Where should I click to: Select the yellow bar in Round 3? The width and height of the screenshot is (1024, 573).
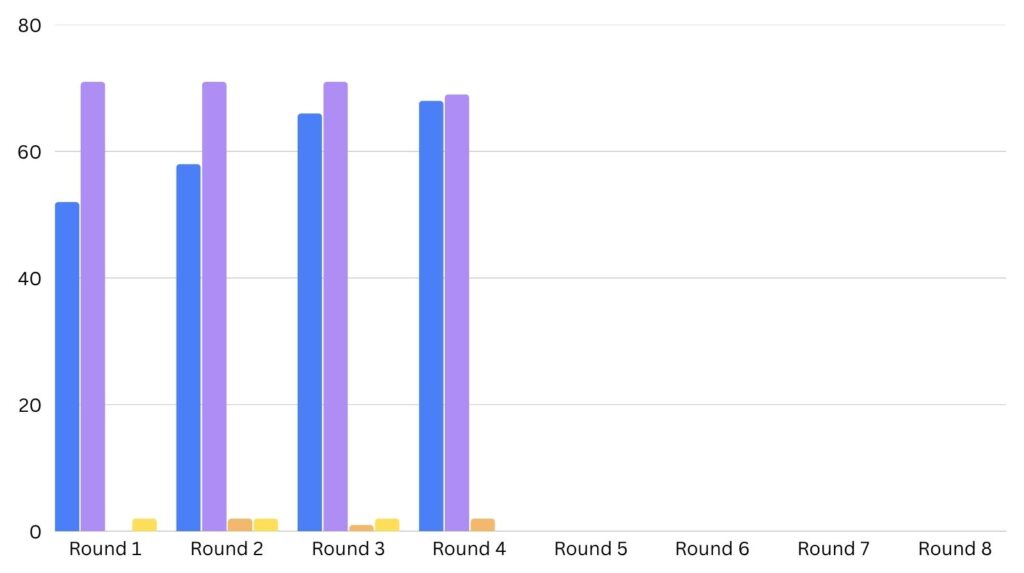387,525
